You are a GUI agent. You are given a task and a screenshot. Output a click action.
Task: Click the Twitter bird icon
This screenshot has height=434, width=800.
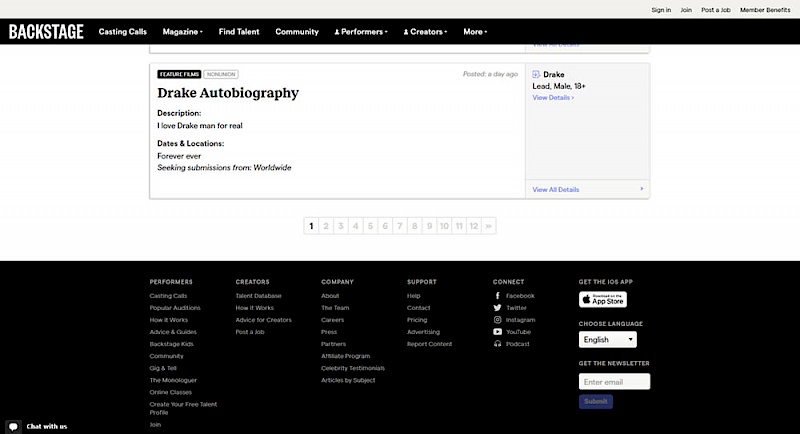497,308
